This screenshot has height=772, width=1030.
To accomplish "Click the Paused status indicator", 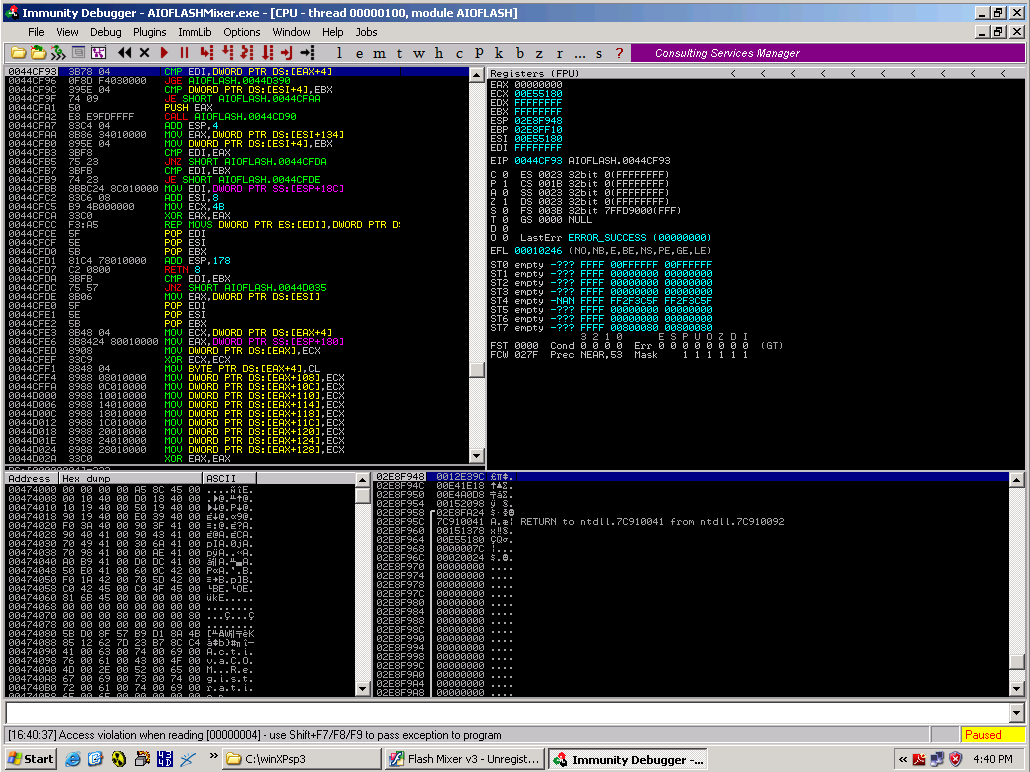I will click(x=992, y=735).
